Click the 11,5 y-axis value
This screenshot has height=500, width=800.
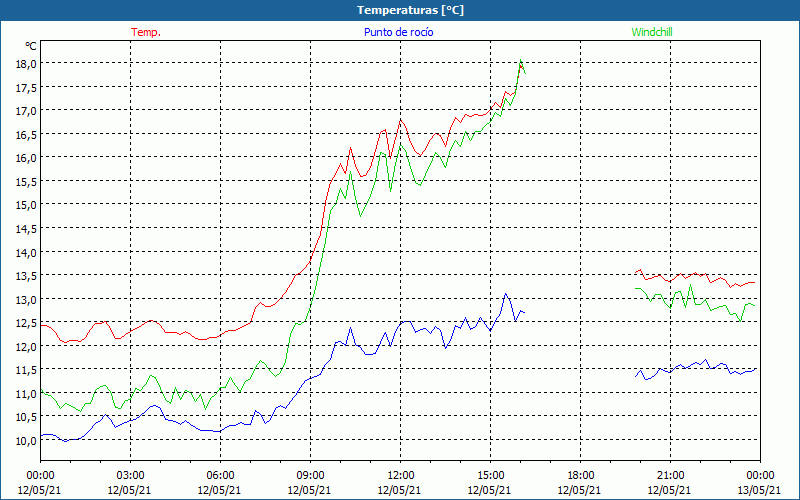[x=26, y=370]
